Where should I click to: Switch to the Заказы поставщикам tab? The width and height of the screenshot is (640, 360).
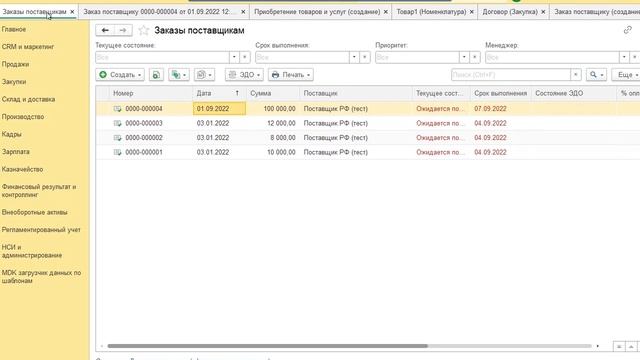34,12
